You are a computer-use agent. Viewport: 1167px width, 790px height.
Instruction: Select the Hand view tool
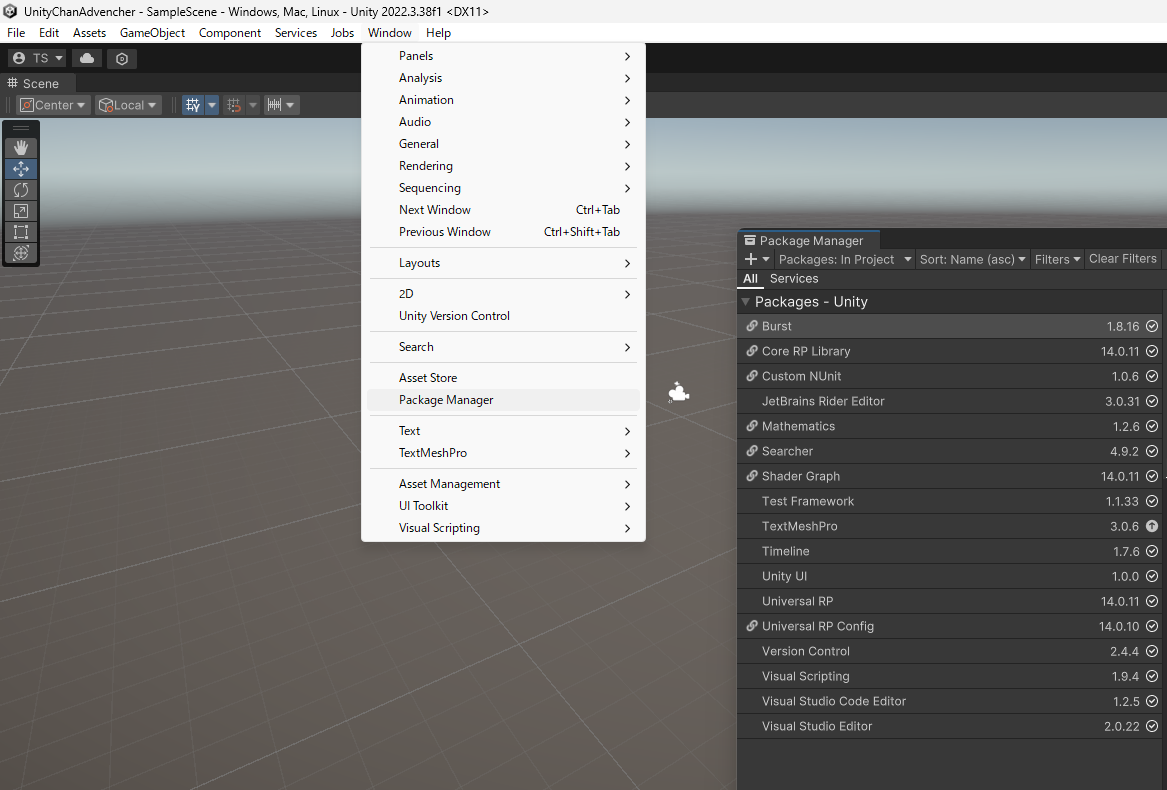pos(21,147)
